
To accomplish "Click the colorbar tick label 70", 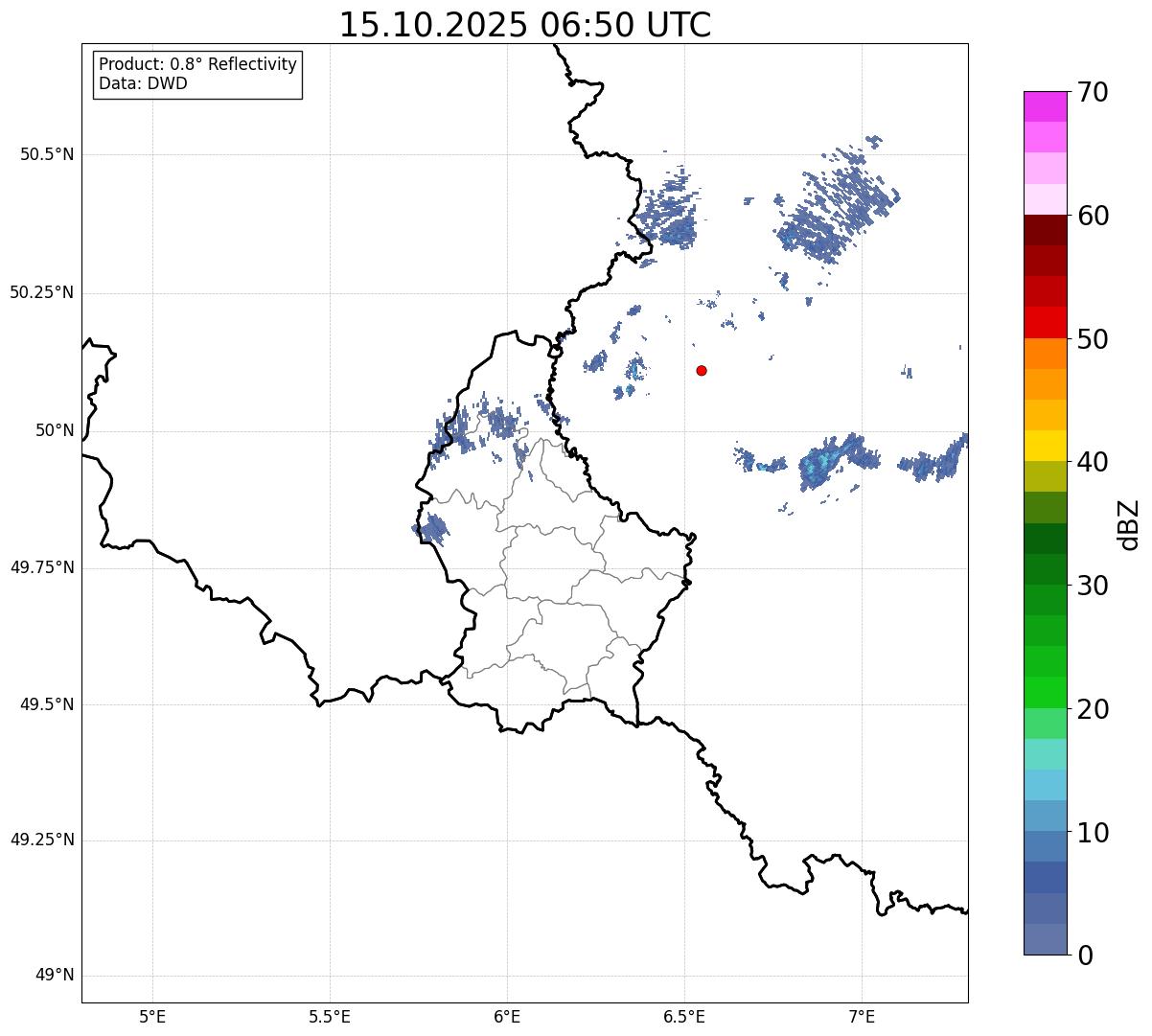I will click(x=1093, y=92).
